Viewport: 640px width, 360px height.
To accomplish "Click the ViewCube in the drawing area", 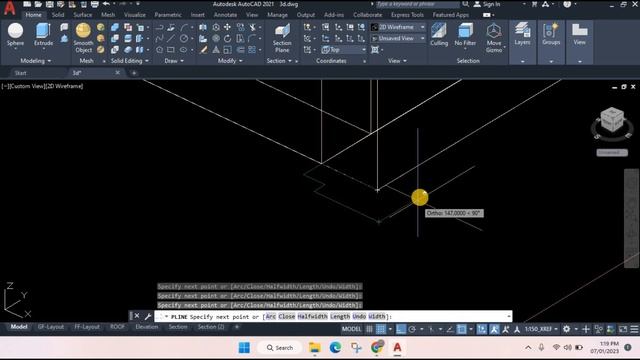I will pyautogui.click(x=612, y=120).
